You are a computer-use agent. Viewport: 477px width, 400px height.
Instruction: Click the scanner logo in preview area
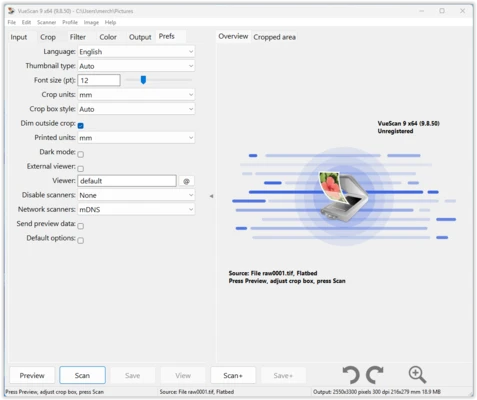[344, 196]
